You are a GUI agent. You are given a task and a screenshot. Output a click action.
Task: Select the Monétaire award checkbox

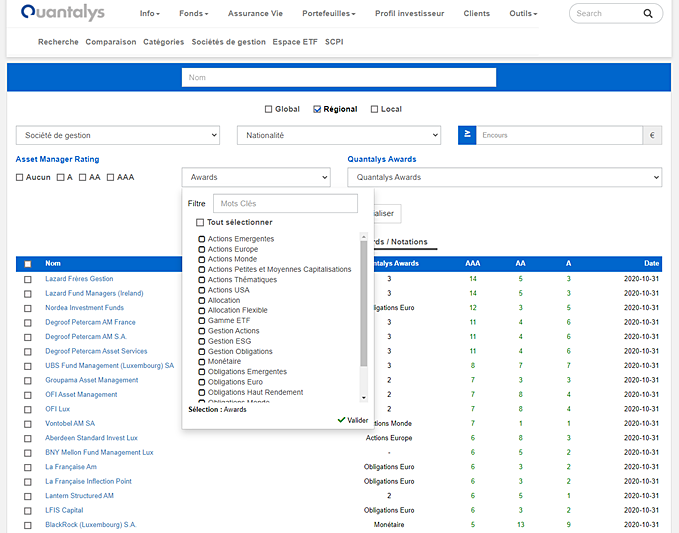pos(201,362)
